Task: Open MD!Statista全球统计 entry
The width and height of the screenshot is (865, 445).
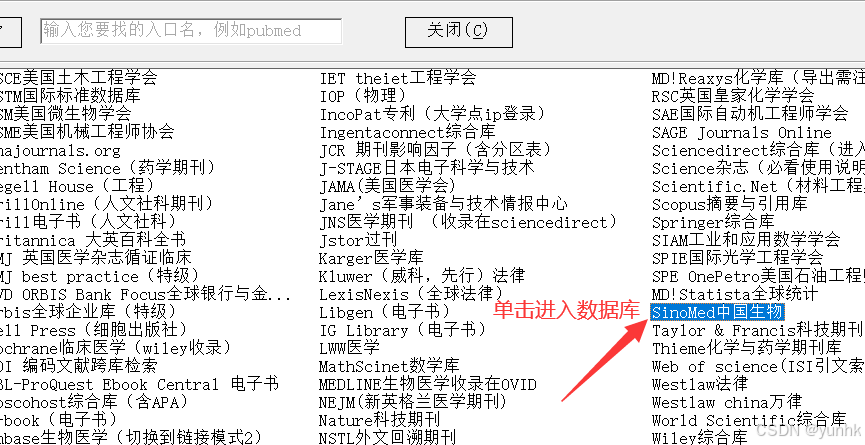Action: pos(734,294)
